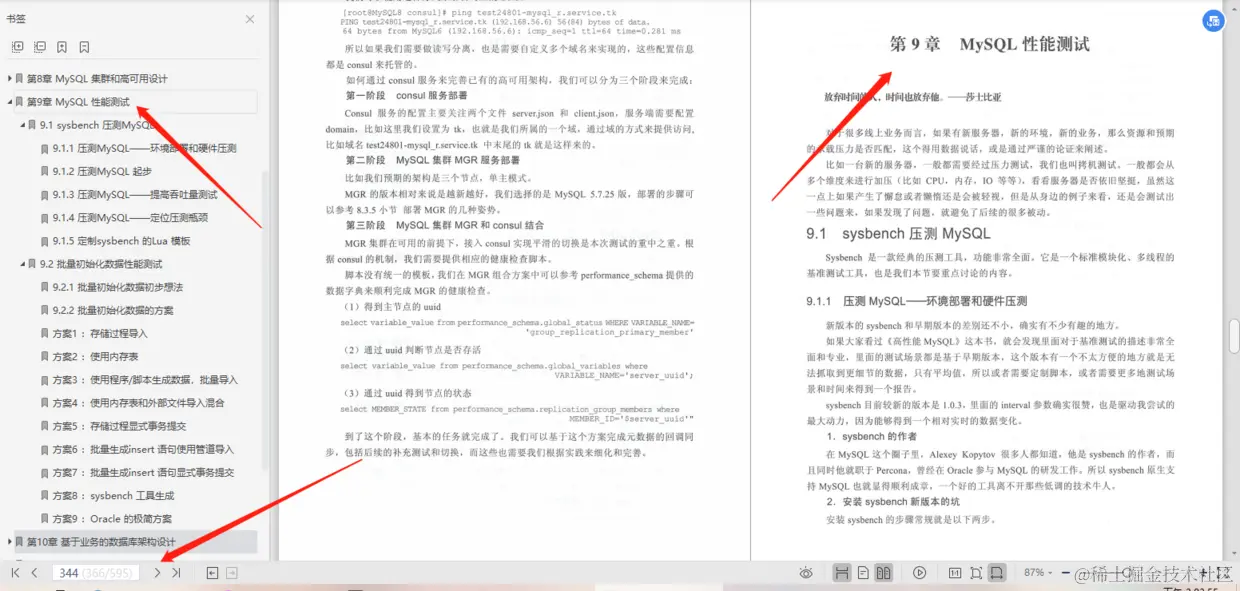This screenshot has height=591, width=1240.
Task: Switch to single page layout
Action: tap(863, 573)
